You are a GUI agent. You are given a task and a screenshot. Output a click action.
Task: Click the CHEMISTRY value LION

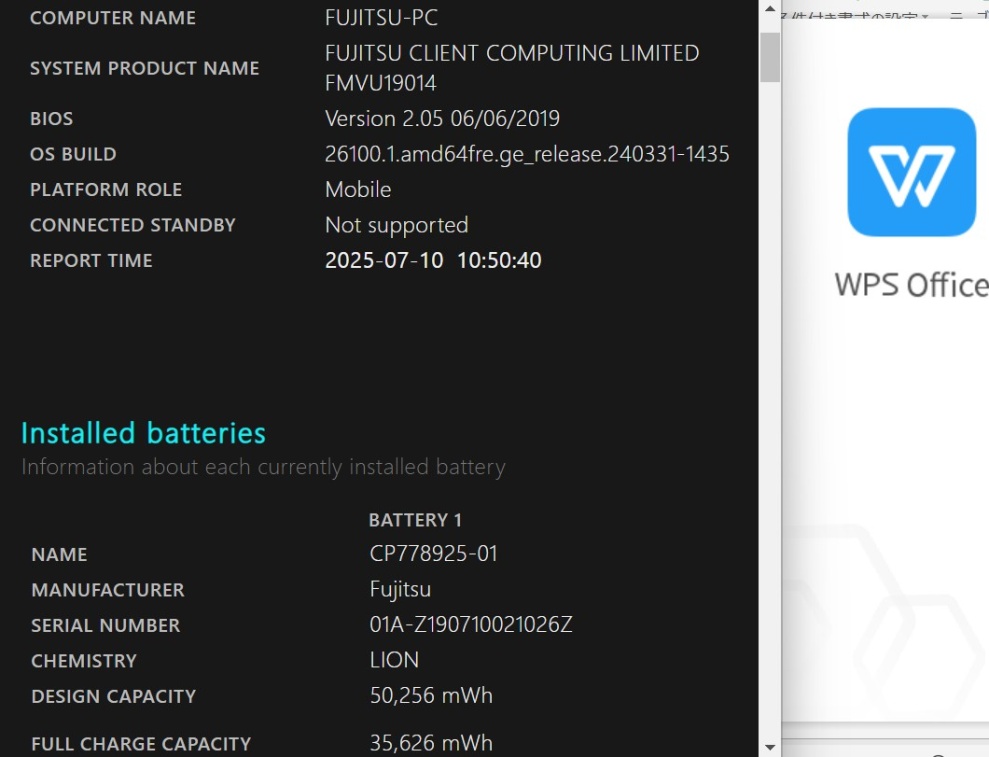coord(394,660)
